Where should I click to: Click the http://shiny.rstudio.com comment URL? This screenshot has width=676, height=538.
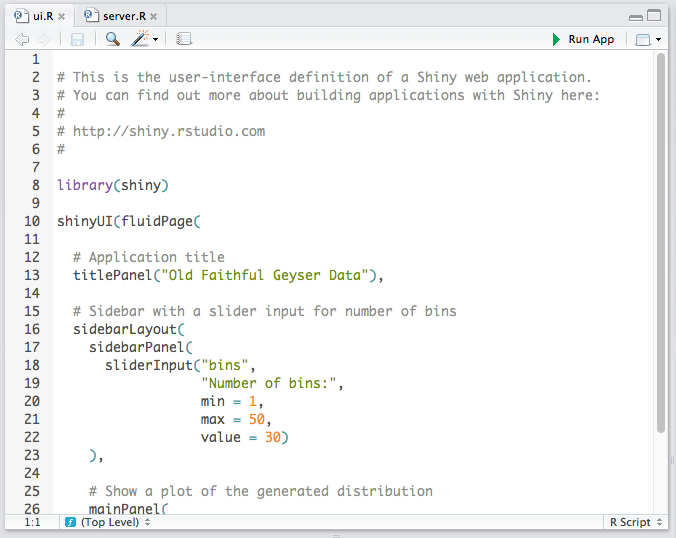click(x=169, y=131)
